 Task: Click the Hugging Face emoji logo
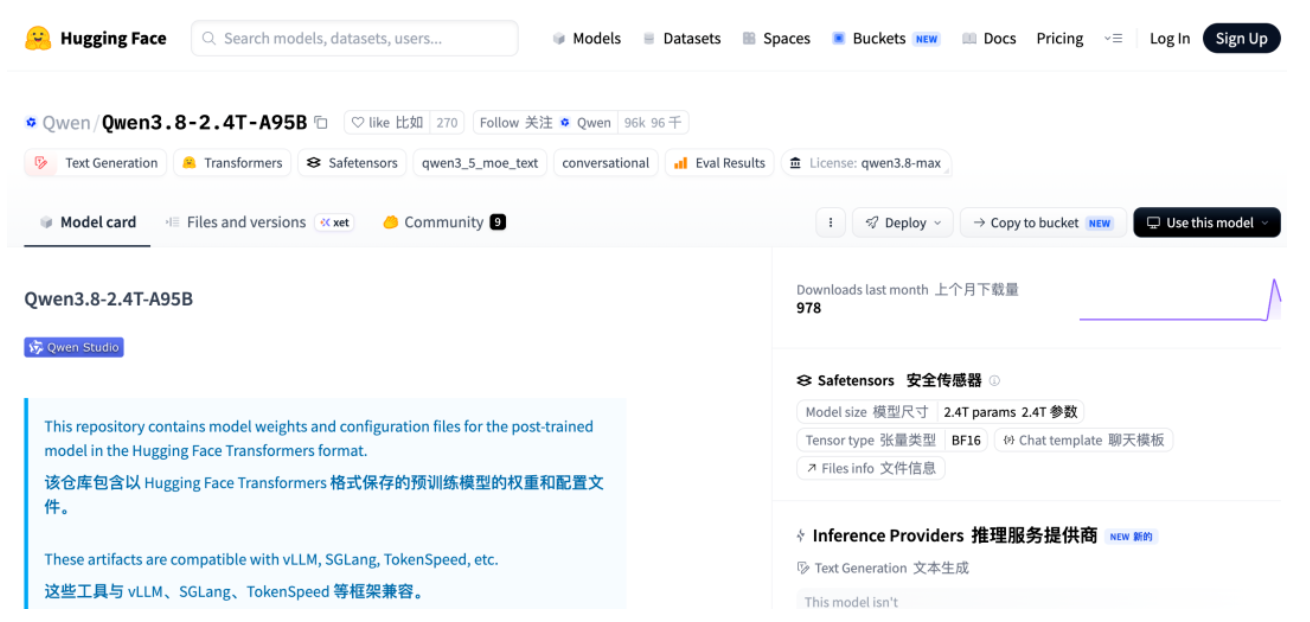pos(38,38)
